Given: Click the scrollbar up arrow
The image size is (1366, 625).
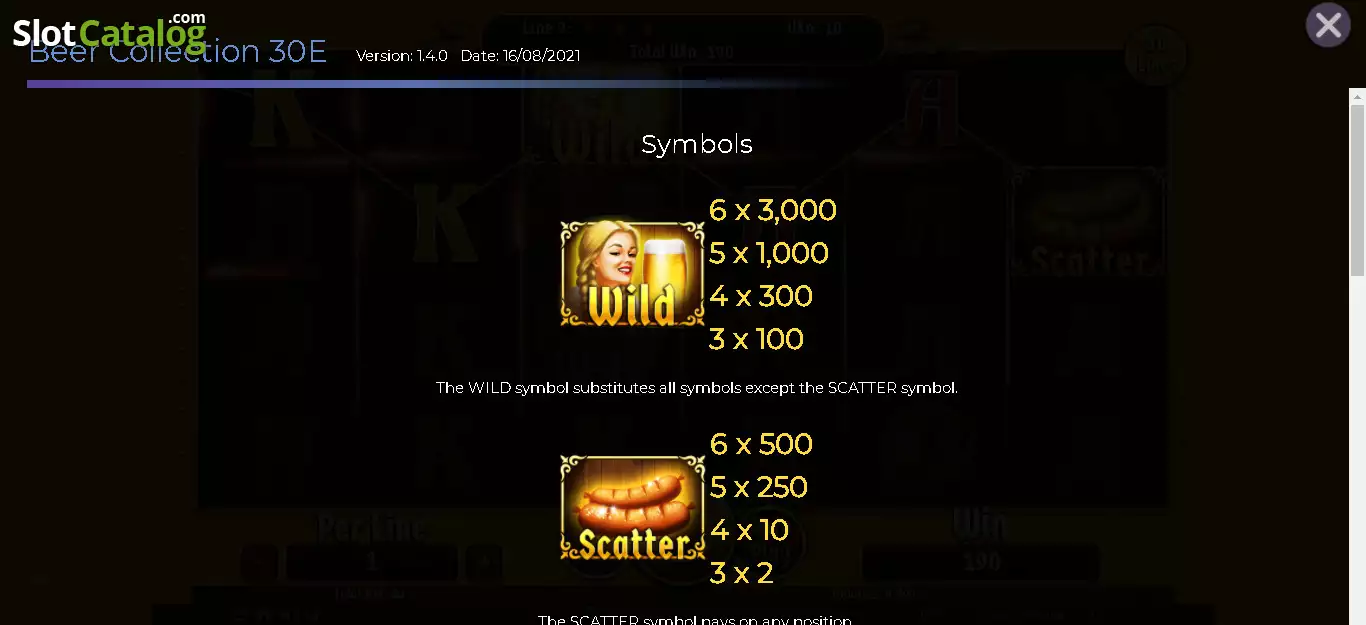Looking at the screenshot, I should tap(1357, 96).
